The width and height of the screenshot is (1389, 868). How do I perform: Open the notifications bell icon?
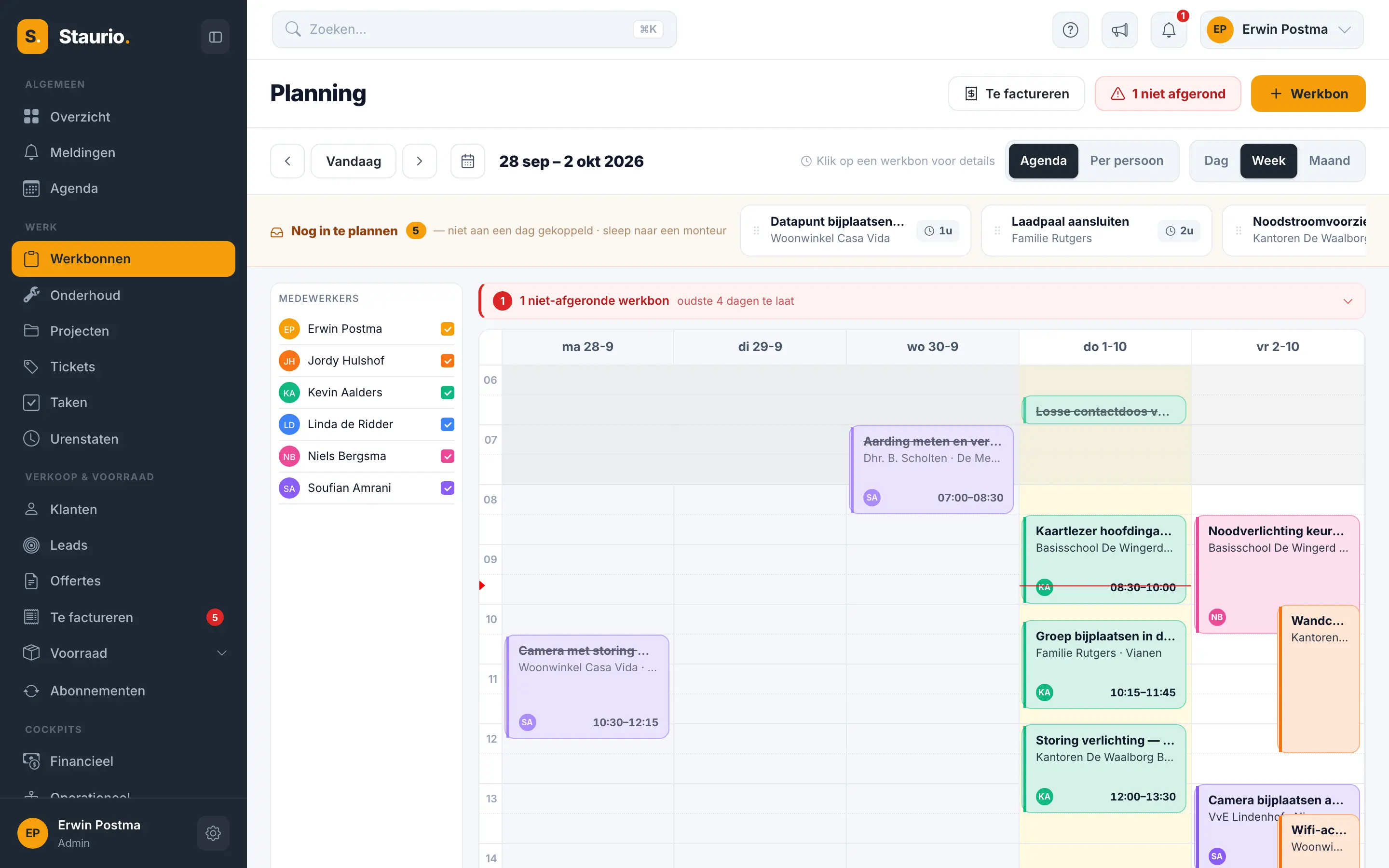coord(1169,29)
